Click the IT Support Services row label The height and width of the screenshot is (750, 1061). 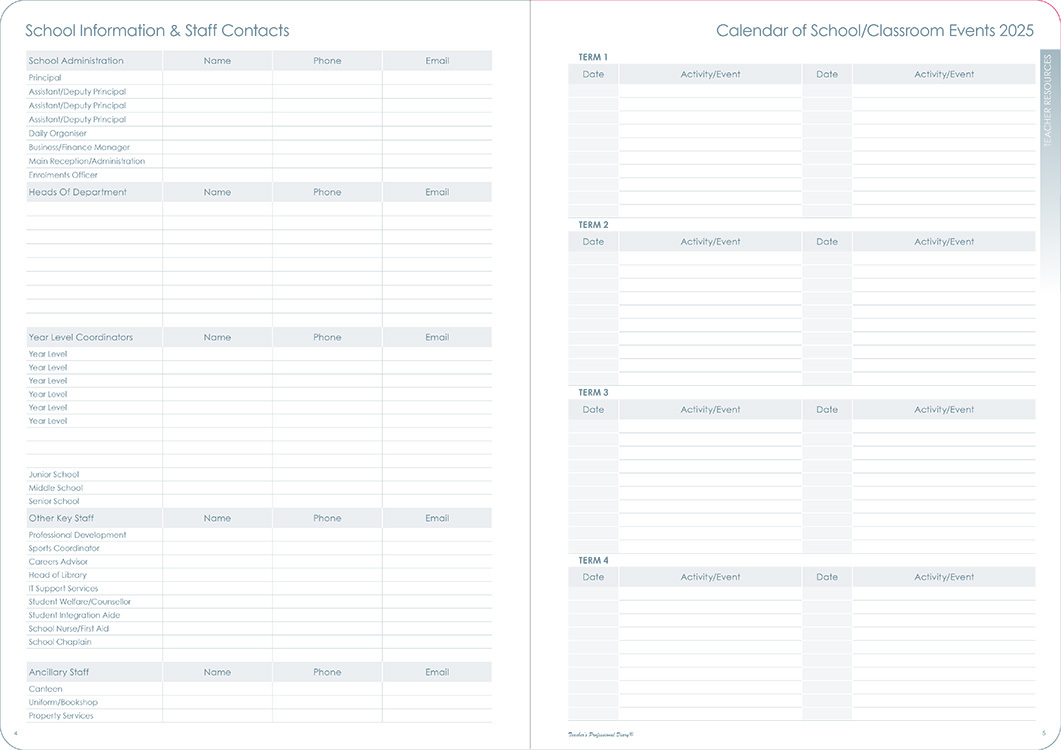(x=64, y=589)
